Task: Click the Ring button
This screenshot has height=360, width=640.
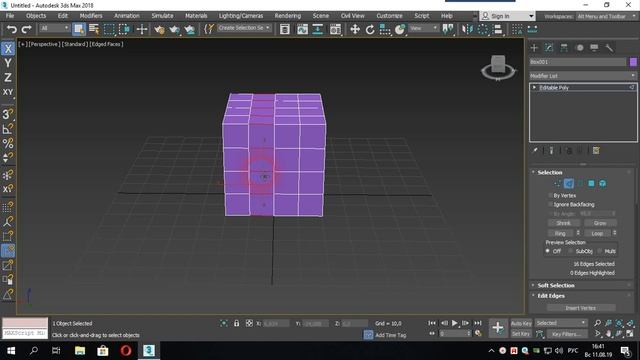Action: tap(560, 233)
